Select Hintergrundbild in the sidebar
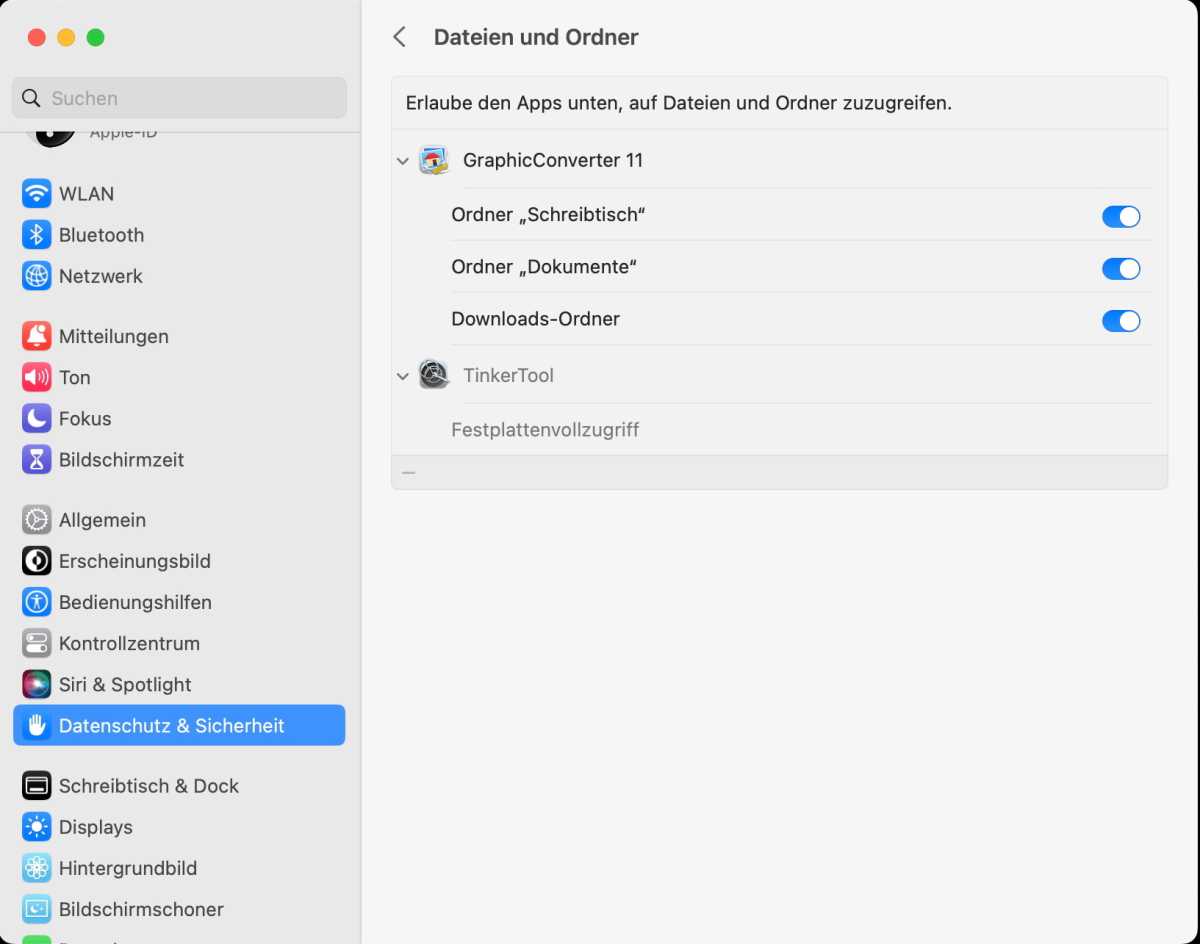The width and height of the screenshot is (1200, 944). [179, 868]
